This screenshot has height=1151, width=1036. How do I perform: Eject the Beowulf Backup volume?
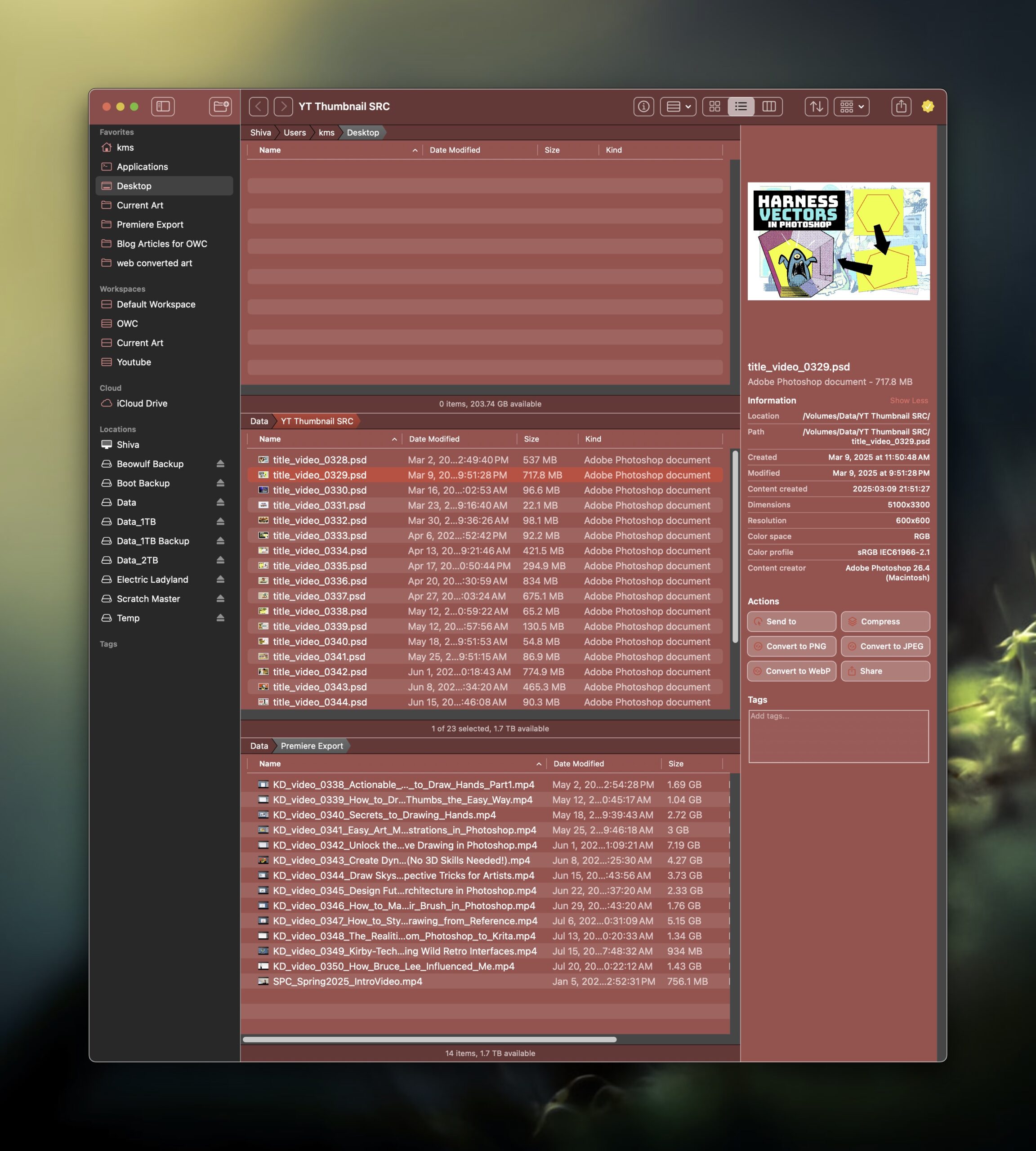220,464
